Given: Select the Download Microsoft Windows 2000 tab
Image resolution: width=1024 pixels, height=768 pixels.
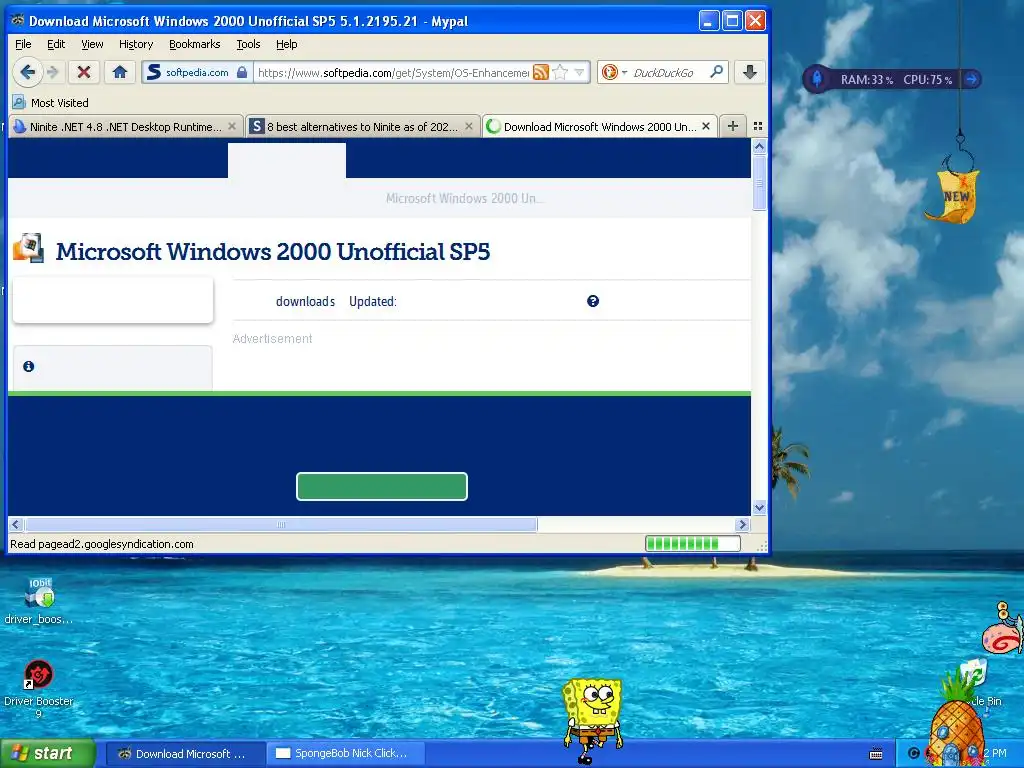Looking at the screenshot, I should pos(600,127).
